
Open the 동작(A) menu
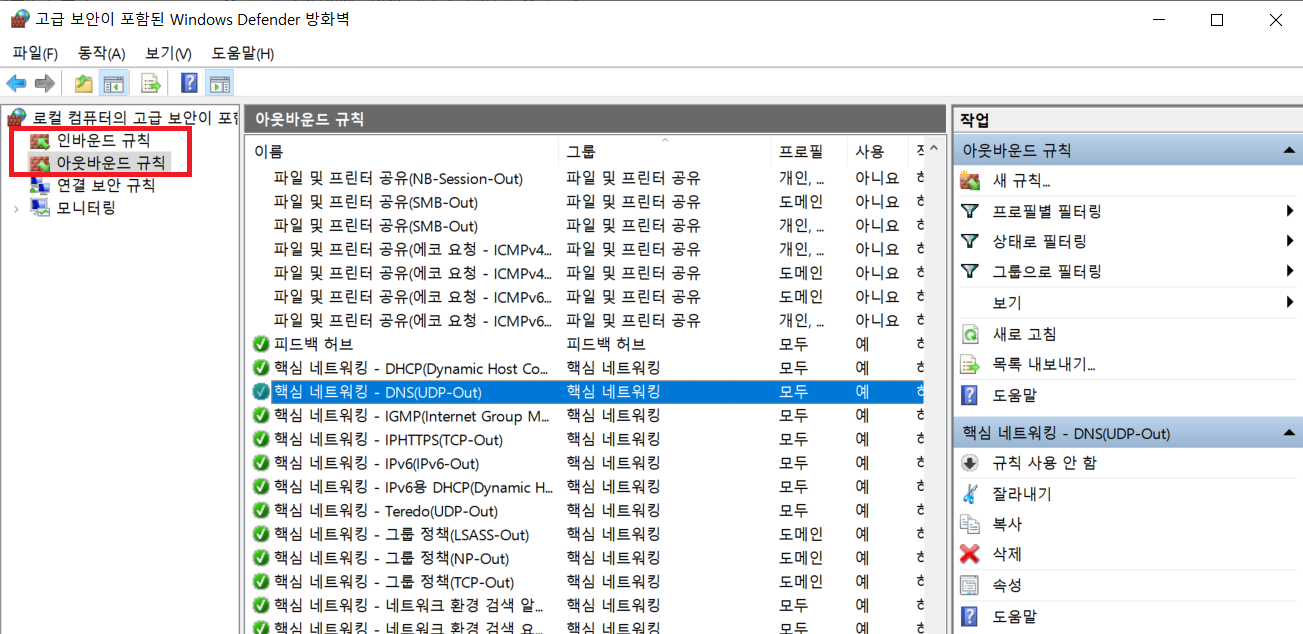pyautogui.click(x=102, y=53)
